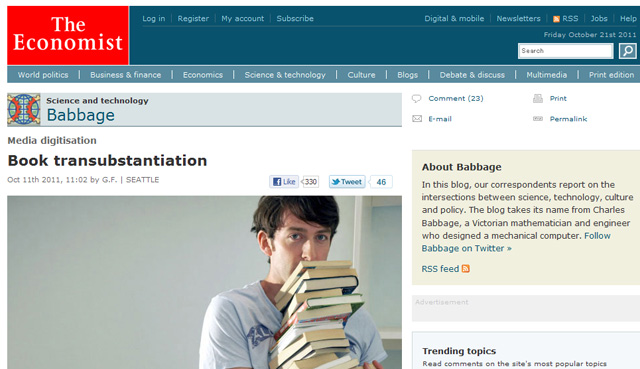Click the Friday October 21st 2011 date
640x369 pixels.
click(x=590, y=35)
